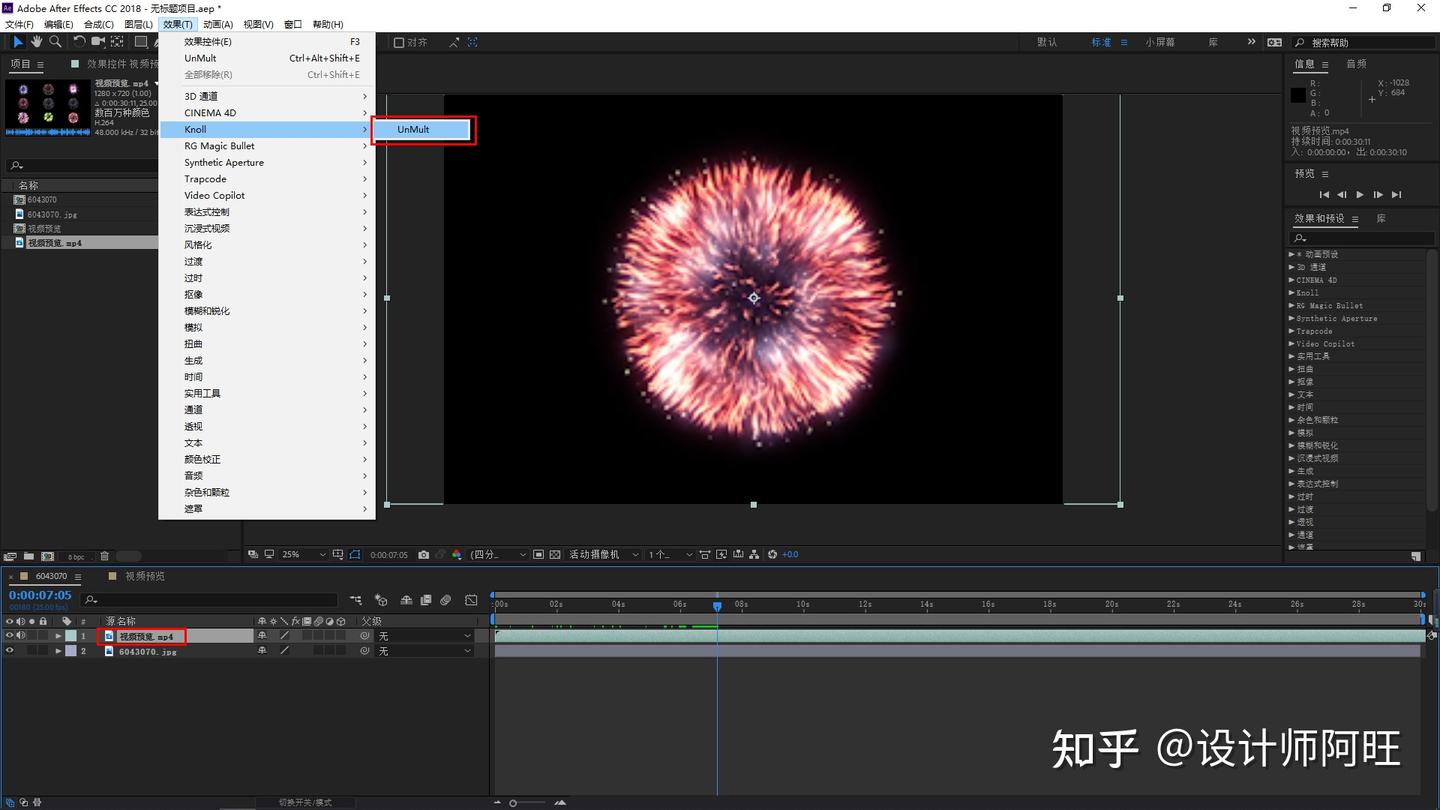Select UnMult from the Knoll submenu

pyautogui.click(x=412, y=129)
